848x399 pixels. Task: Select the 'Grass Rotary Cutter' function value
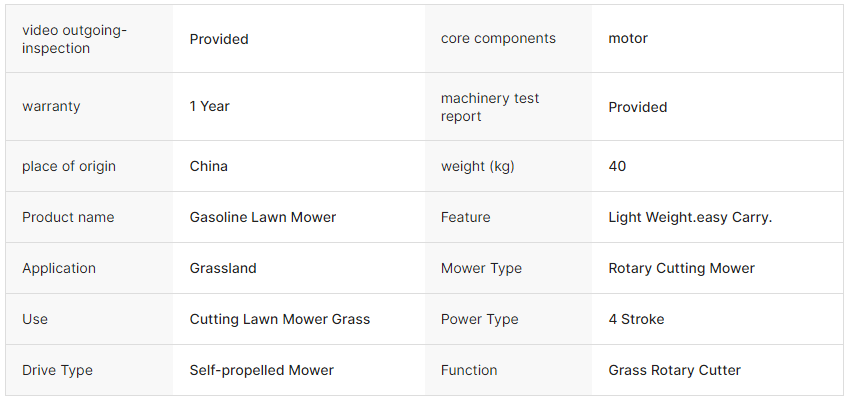point(674,370)
